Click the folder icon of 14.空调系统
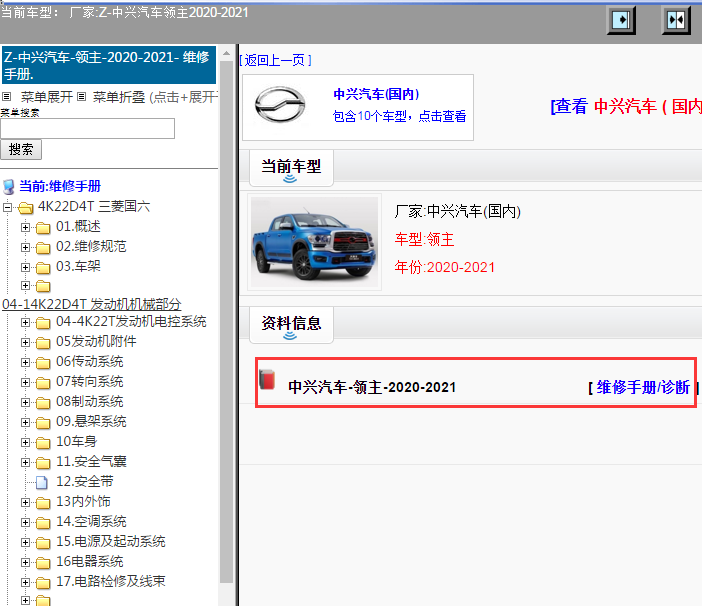Screen dimensions: 702x606 43,523
